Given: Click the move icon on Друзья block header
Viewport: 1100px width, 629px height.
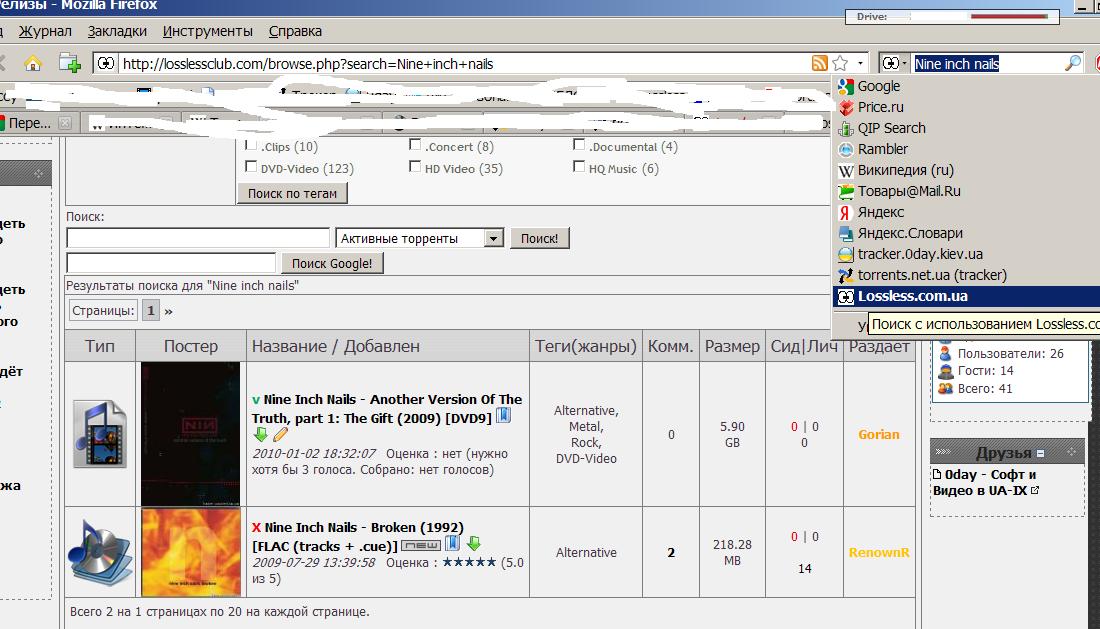Looking at the screenshot, I should click(1071, 452).
